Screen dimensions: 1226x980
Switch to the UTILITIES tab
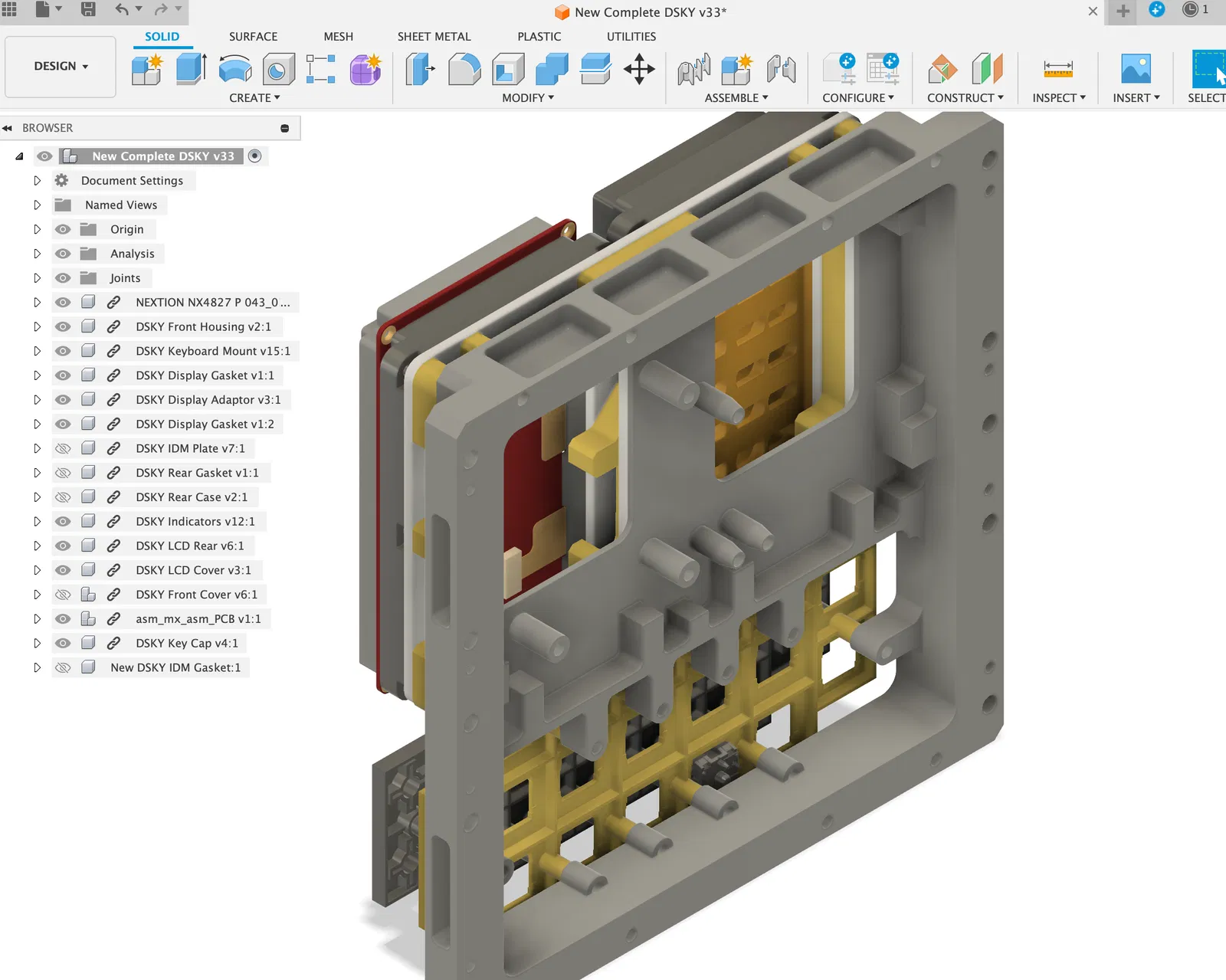631,37
